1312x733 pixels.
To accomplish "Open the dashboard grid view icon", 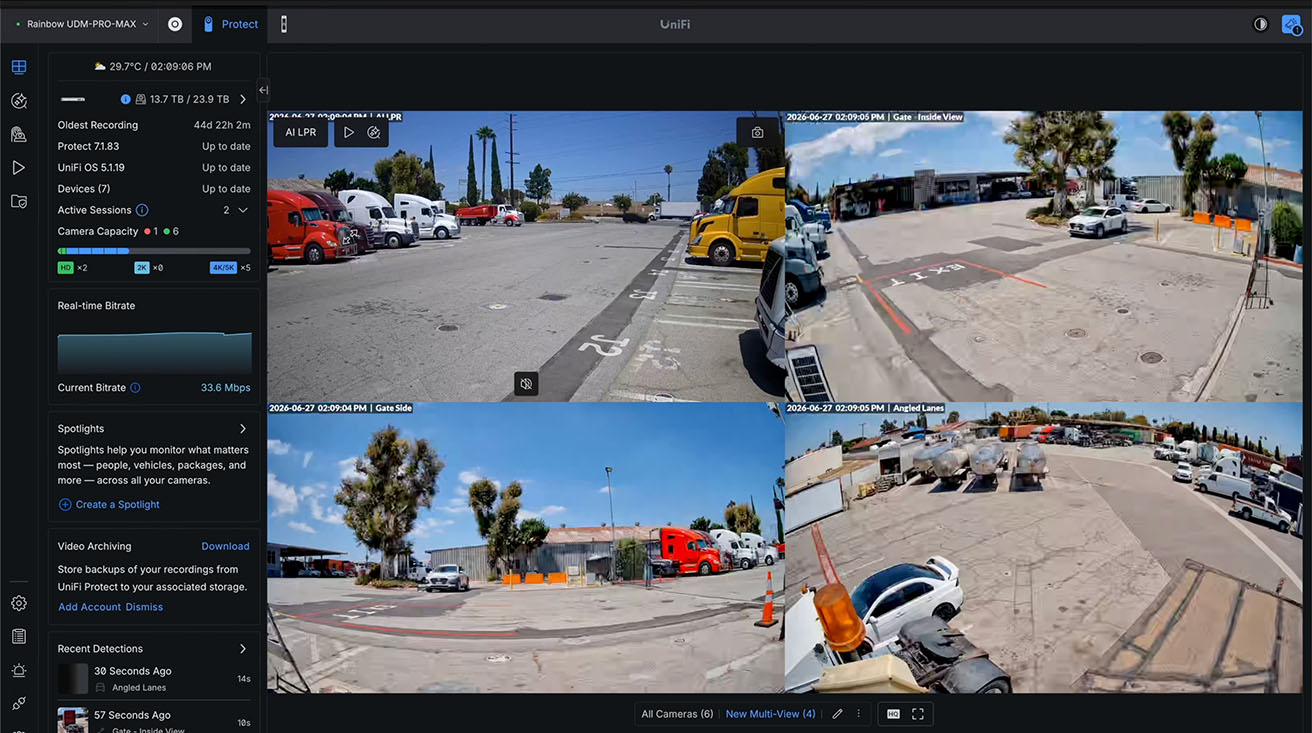I will pos(19,67).
